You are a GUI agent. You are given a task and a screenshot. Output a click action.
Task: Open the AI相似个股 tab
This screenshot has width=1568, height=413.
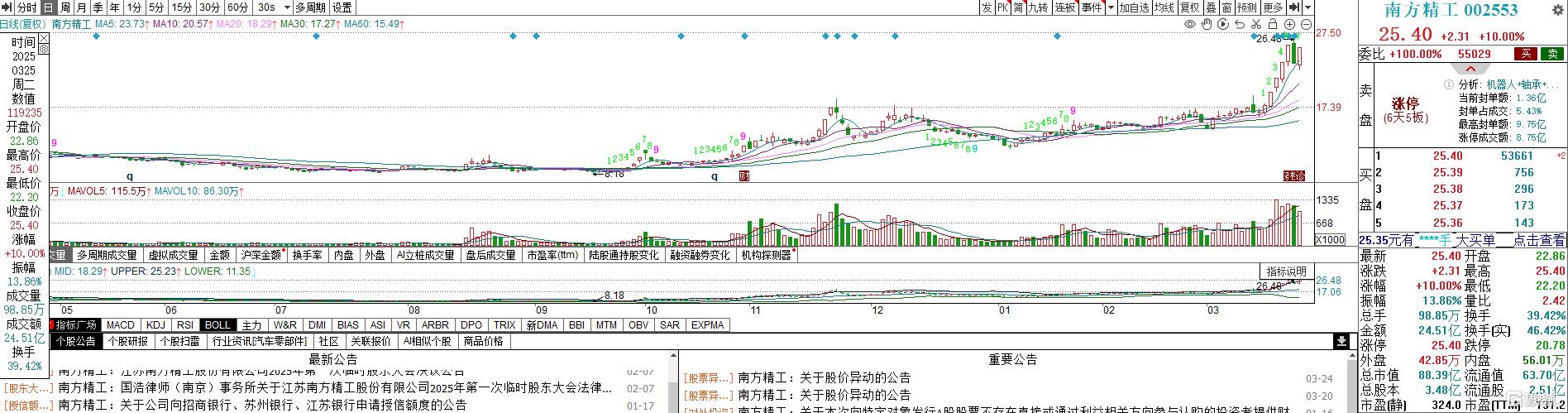427,341
